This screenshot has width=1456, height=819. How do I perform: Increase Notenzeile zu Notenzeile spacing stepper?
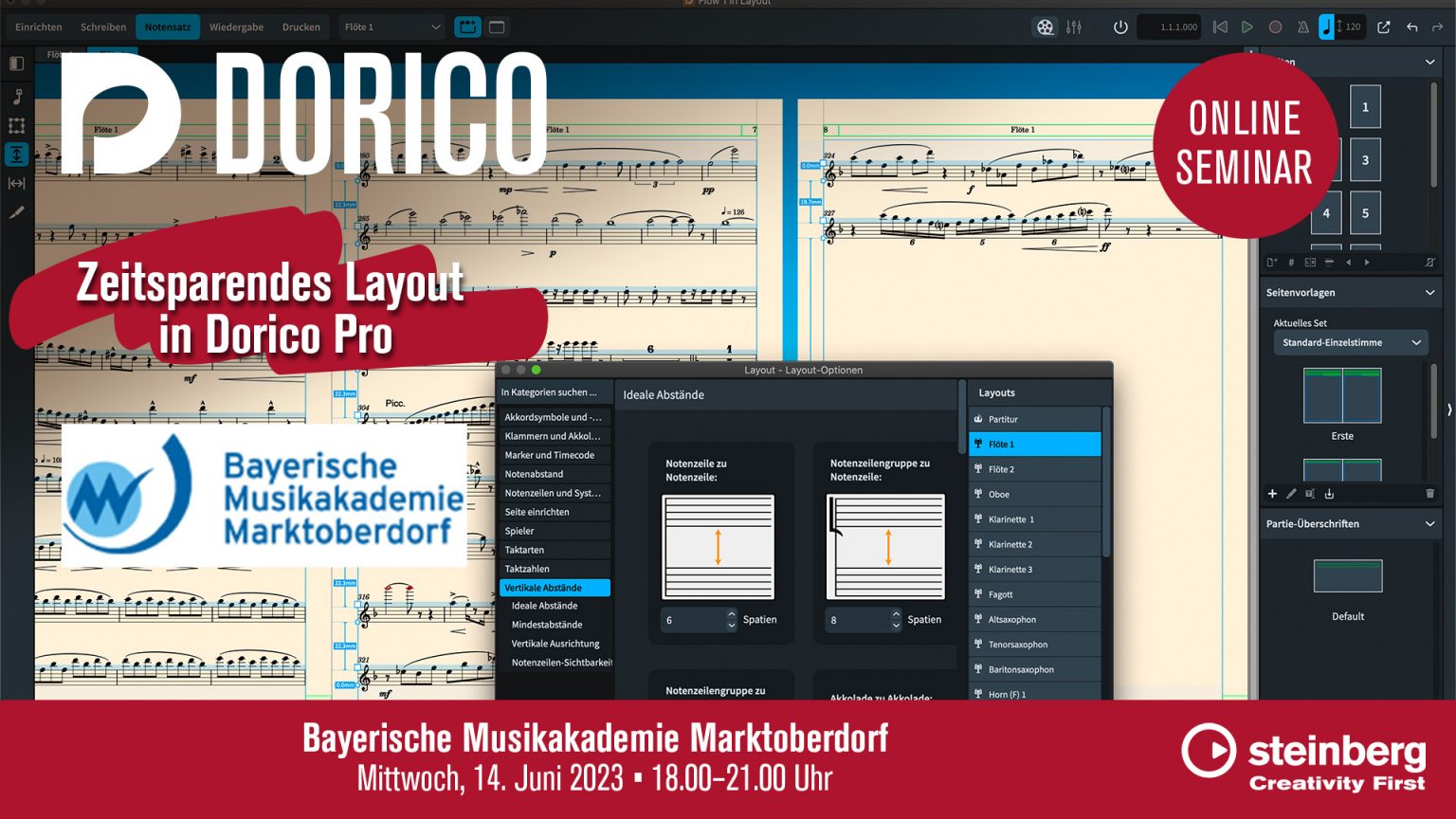click(x=731, y=614)
